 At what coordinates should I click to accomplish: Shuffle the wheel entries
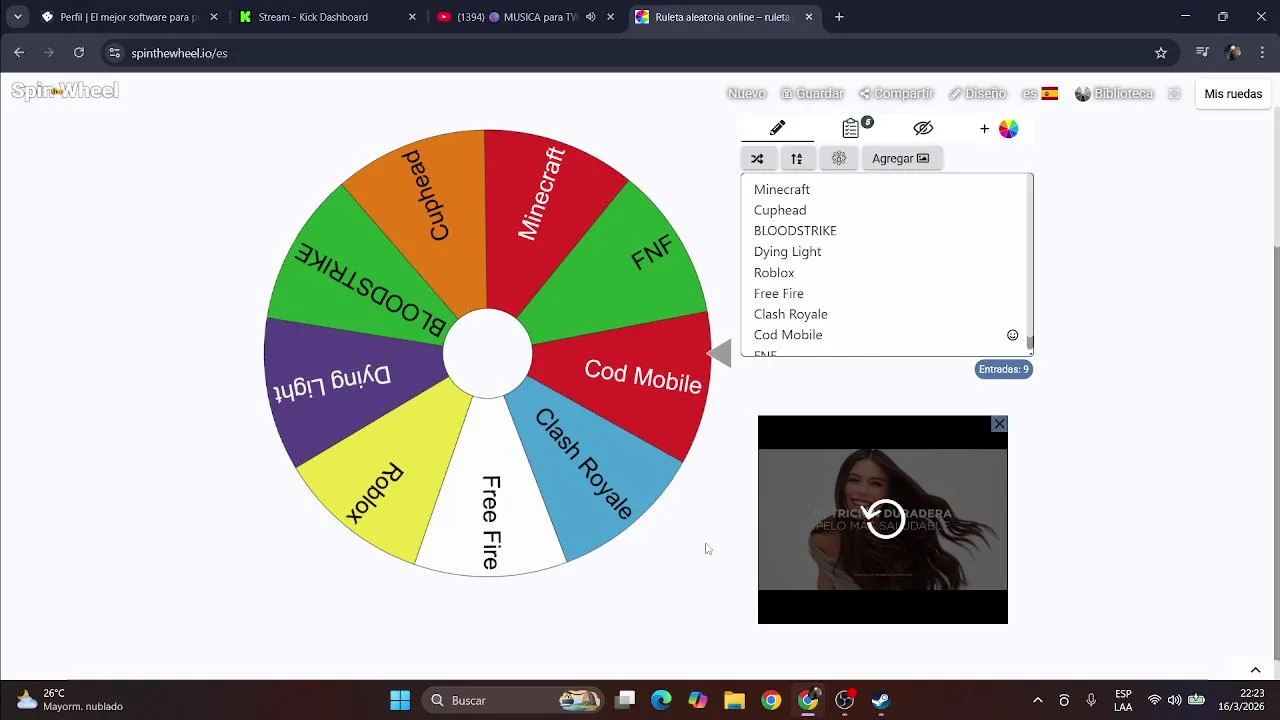757,158
